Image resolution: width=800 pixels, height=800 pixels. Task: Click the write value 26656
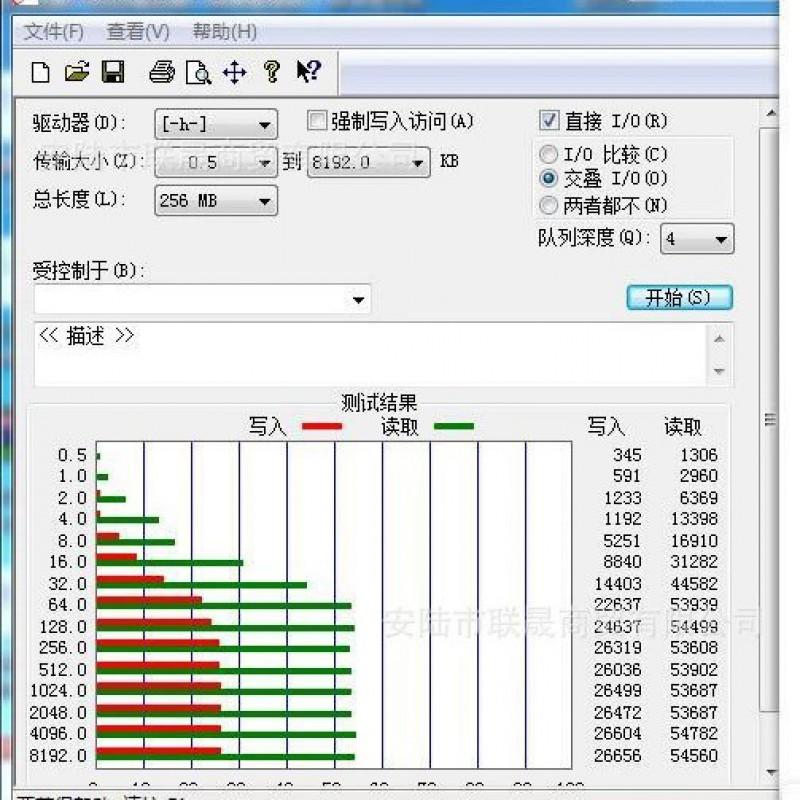tap(617, 755)
